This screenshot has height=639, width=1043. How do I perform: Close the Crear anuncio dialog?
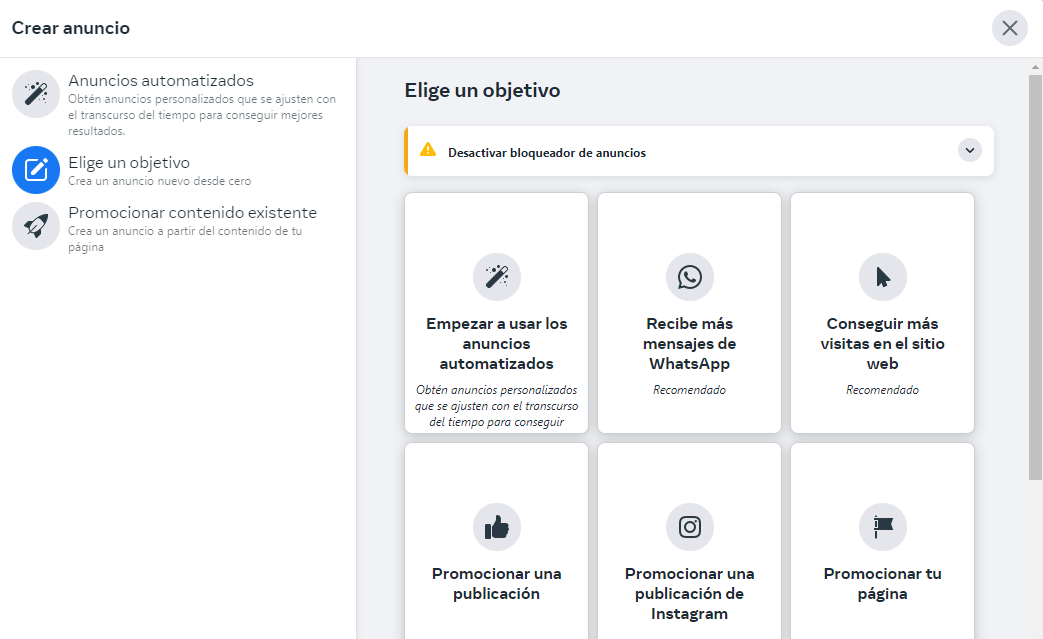(1010, 28)
